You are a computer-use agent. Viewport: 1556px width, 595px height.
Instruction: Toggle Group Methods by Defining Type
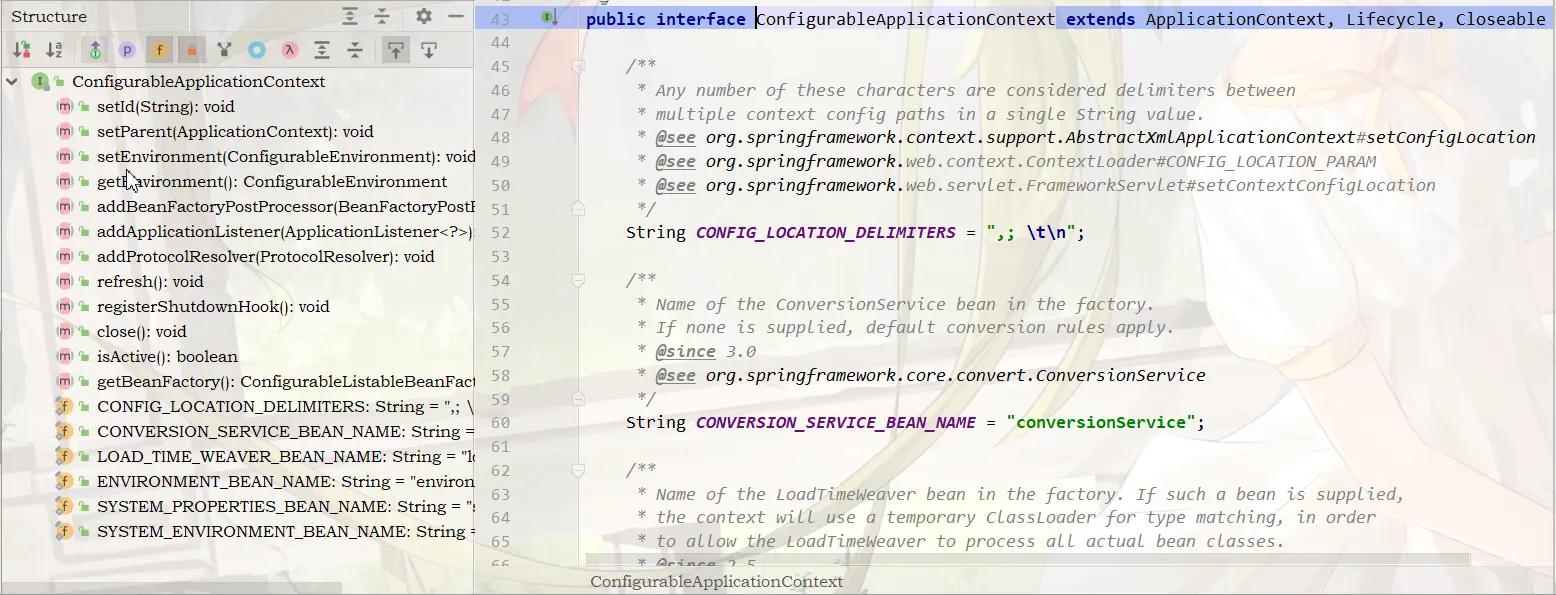[95, 50]
